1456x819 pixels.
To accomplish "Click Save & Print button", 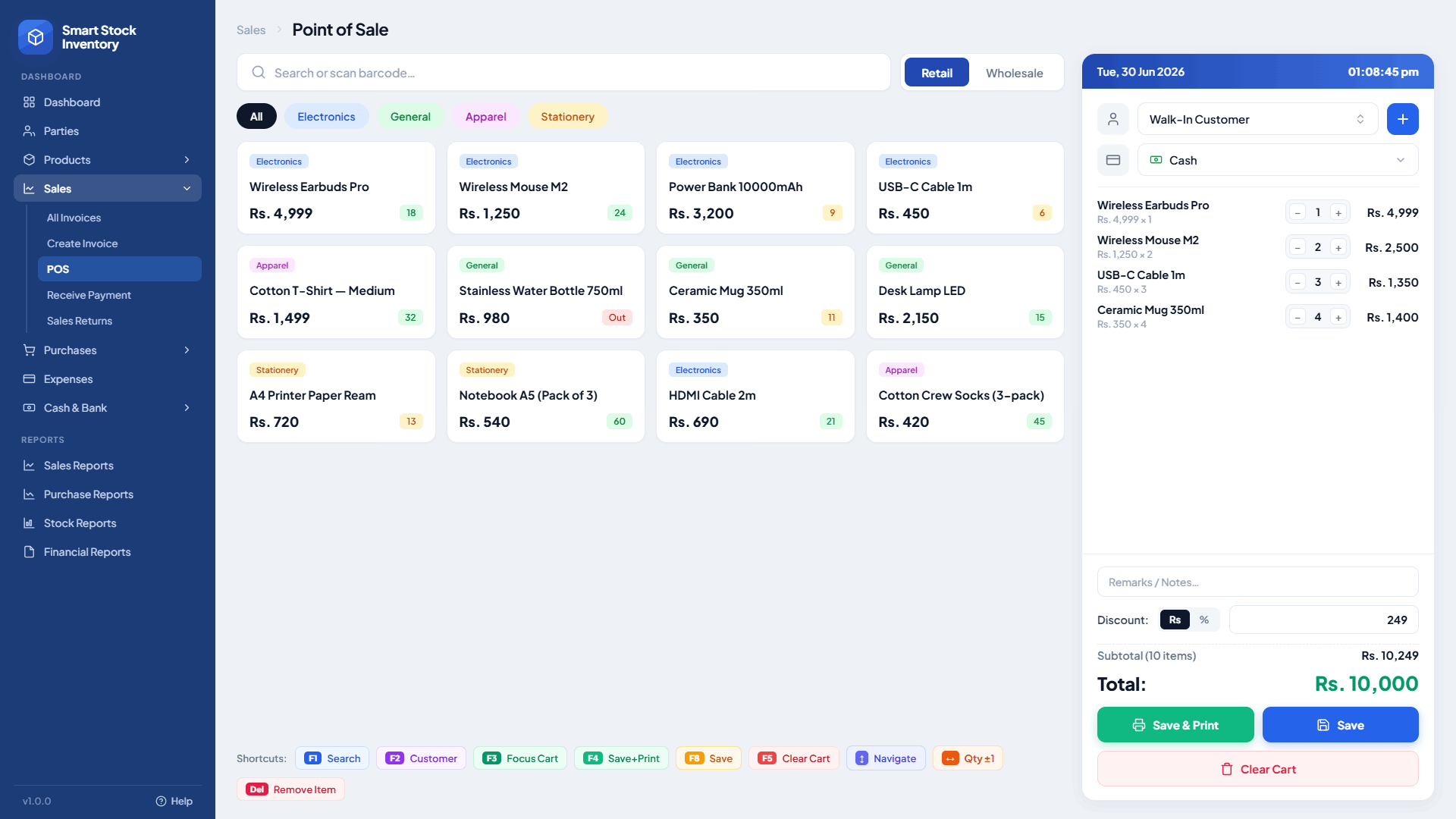I will point(1175,725).
